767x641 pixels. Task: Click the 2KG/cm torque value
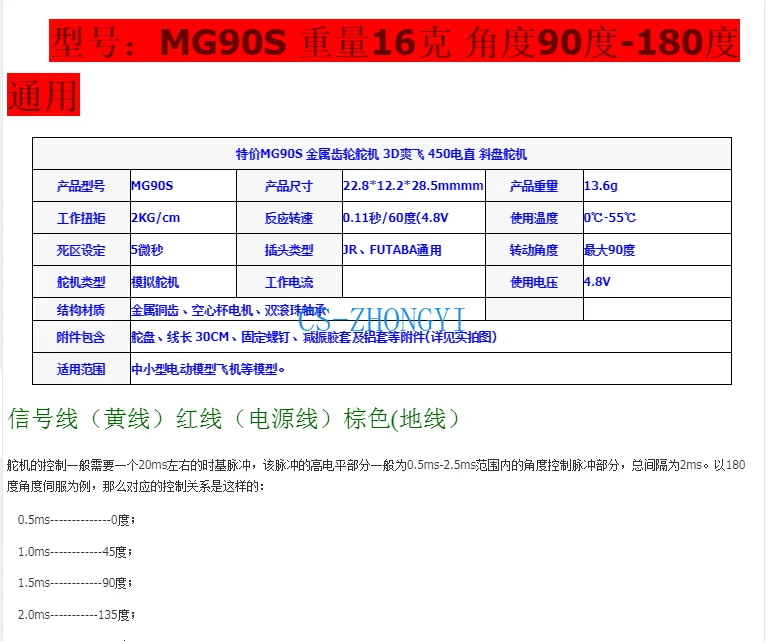pyautogui.click(x=156, y=218)
